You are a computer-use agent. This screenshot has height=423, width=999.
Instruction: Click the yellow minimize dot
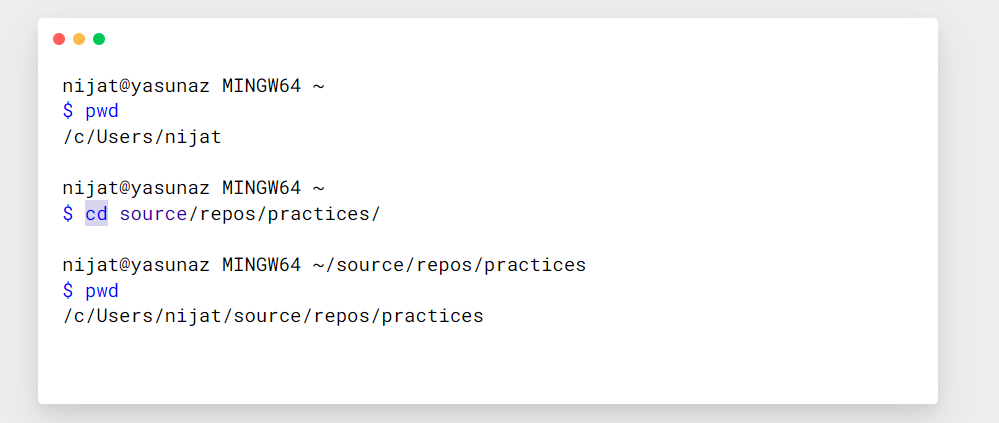[x=79, y=39]
